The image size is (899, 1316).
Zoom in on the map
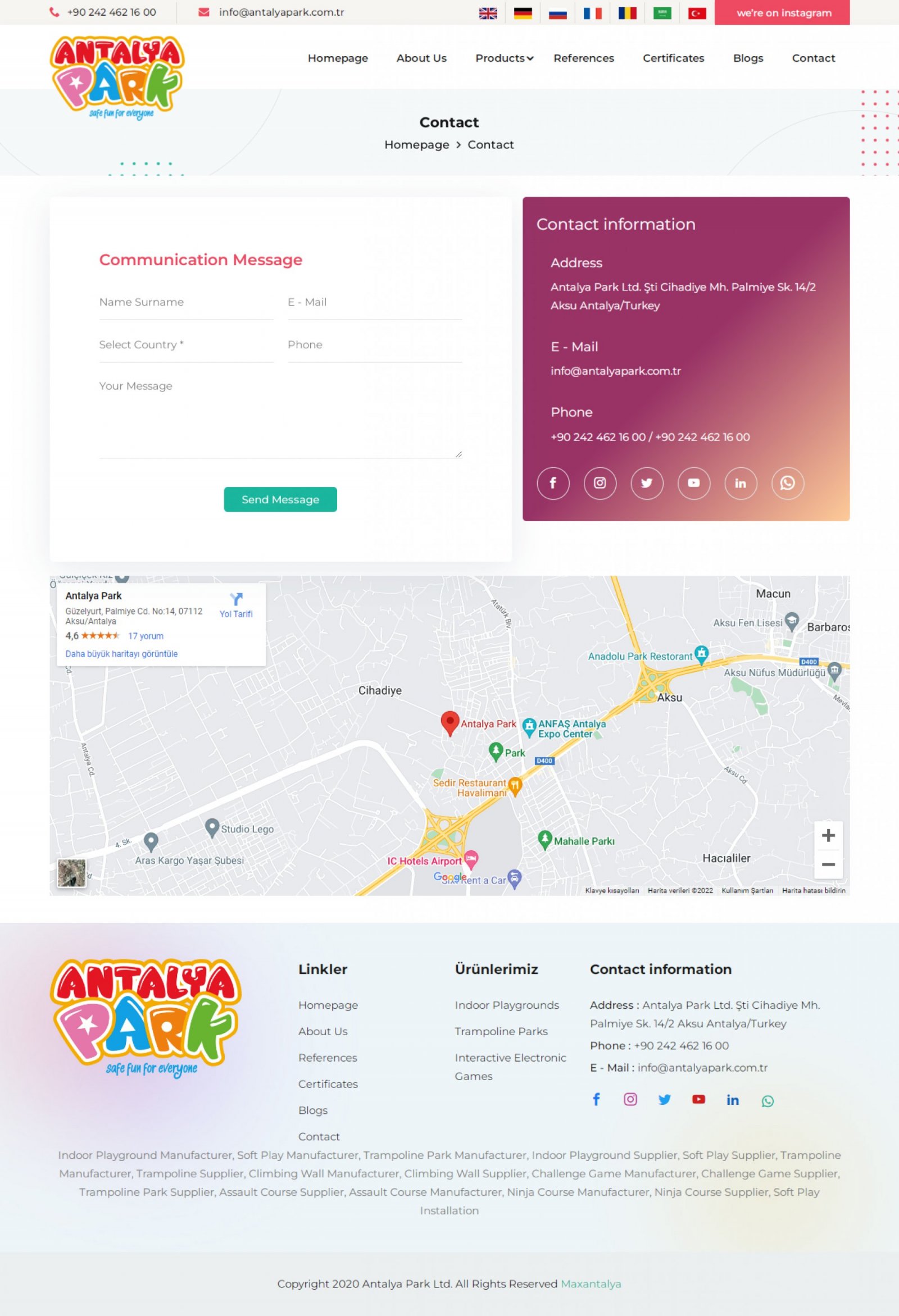pos(828,835)
